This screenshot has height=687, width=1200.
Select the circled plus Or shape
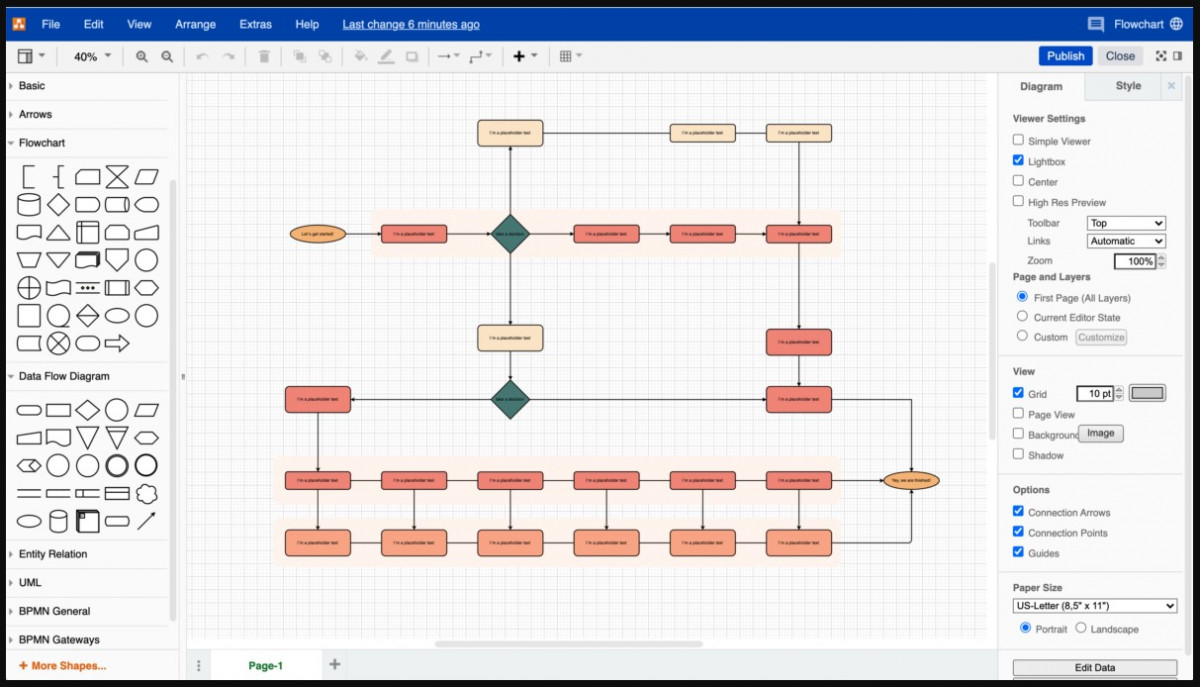(x=29, y=288)
